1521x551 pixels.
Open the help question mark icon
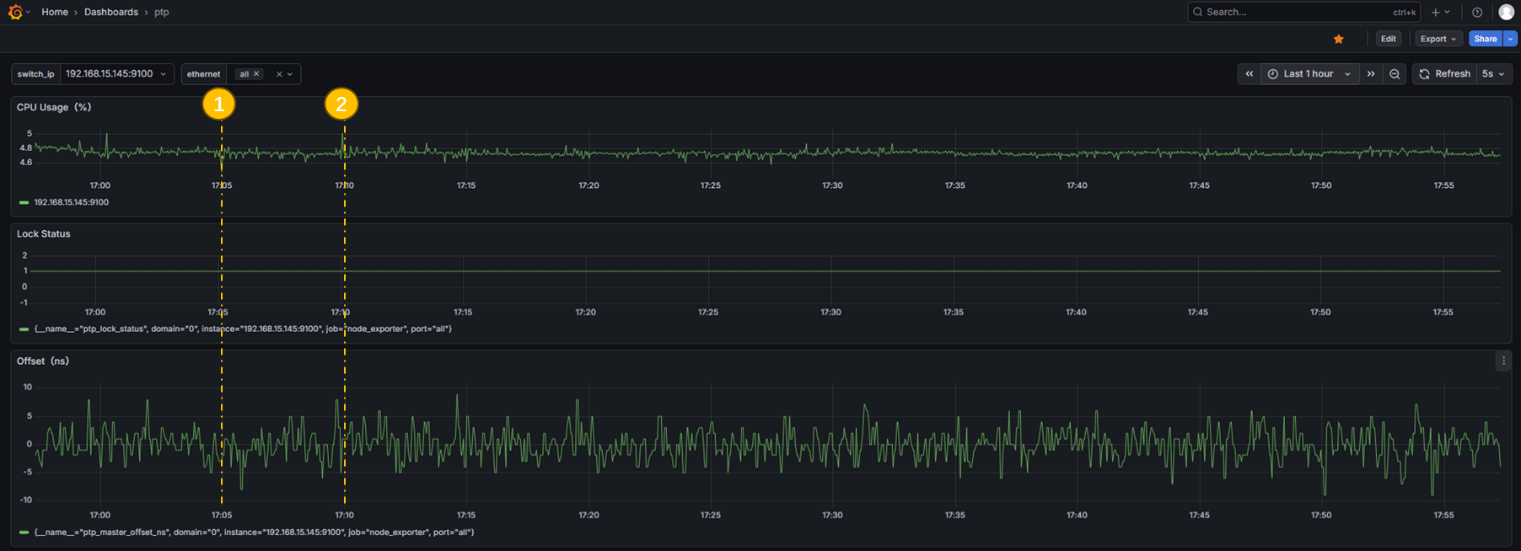(x=1477, y=12)
